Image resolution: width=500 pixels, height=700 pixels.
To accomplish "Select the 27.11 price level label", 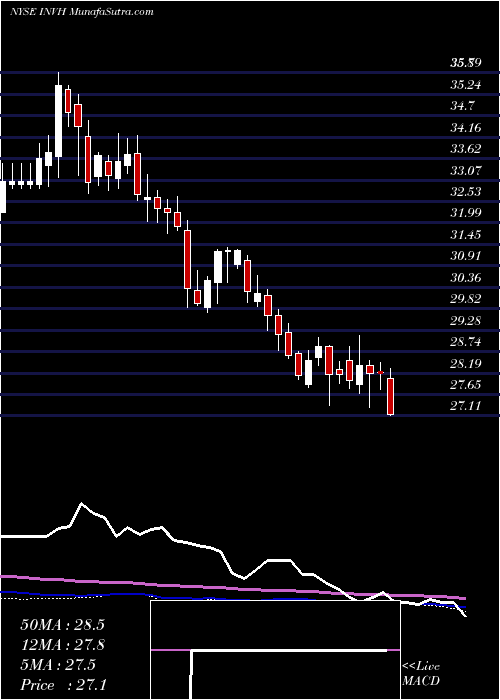I will tap(466, 406).
